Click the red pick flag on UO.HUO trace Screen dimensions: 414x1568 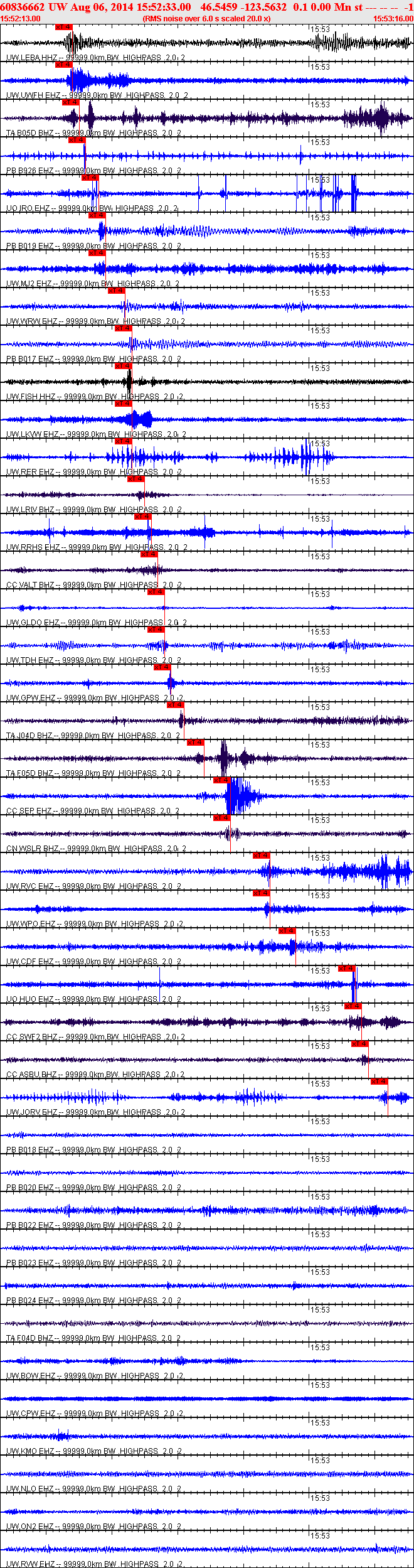(347, 969)
